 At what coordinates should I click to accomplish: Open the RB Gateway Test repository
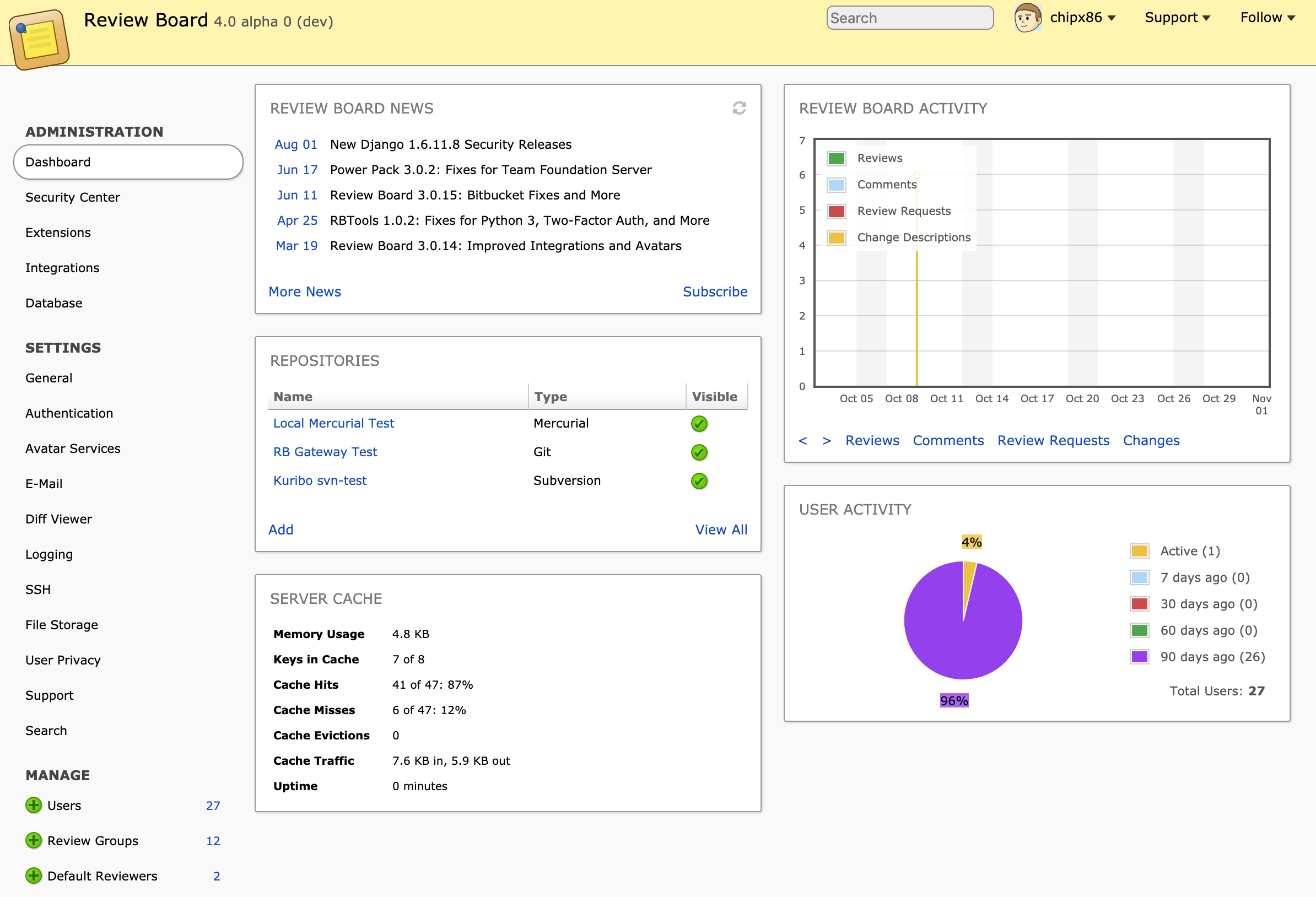(x=325, y=452)
